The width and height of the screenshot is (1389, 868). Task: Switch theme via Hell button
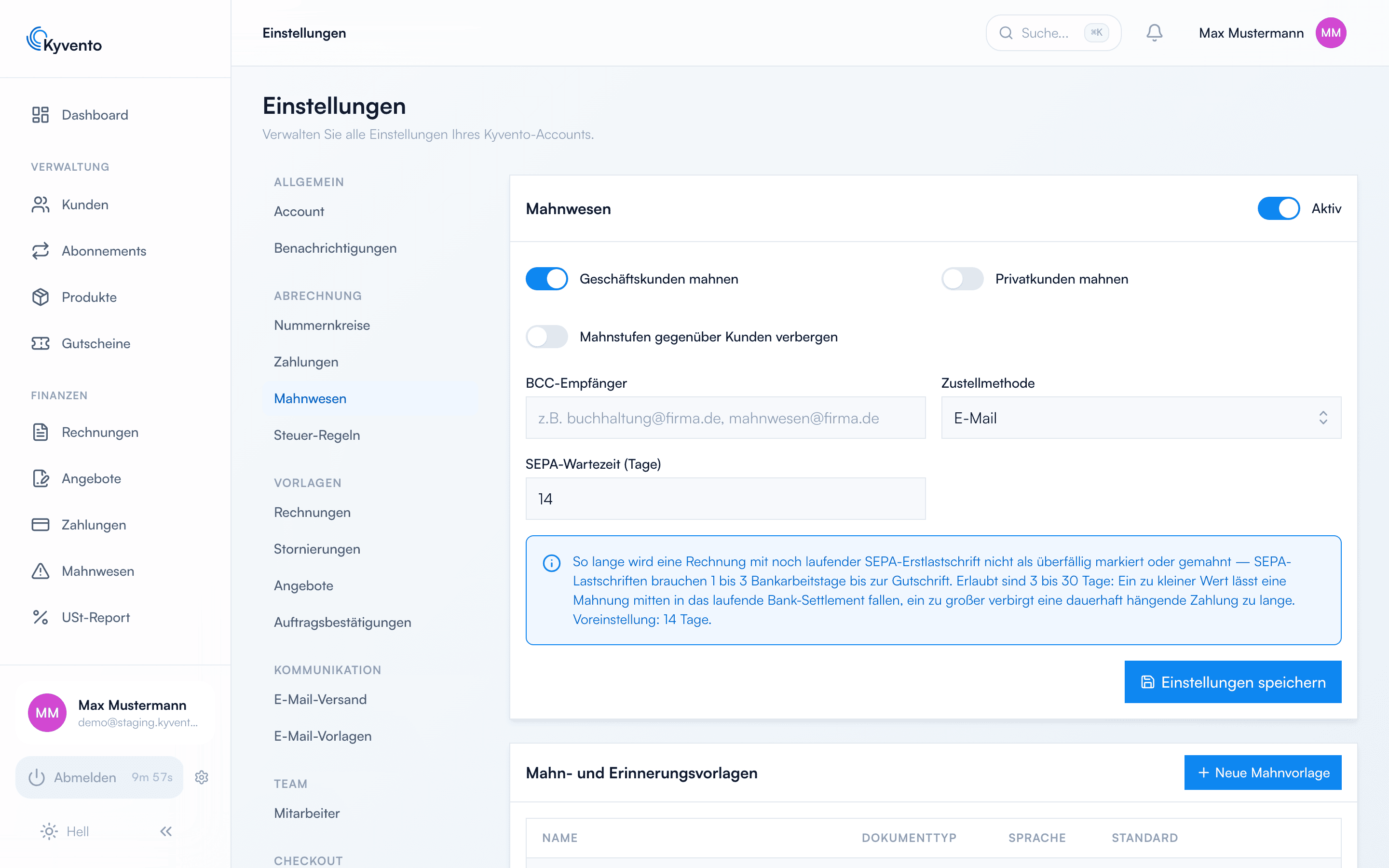pyautogui.click(x=64, y=831)
